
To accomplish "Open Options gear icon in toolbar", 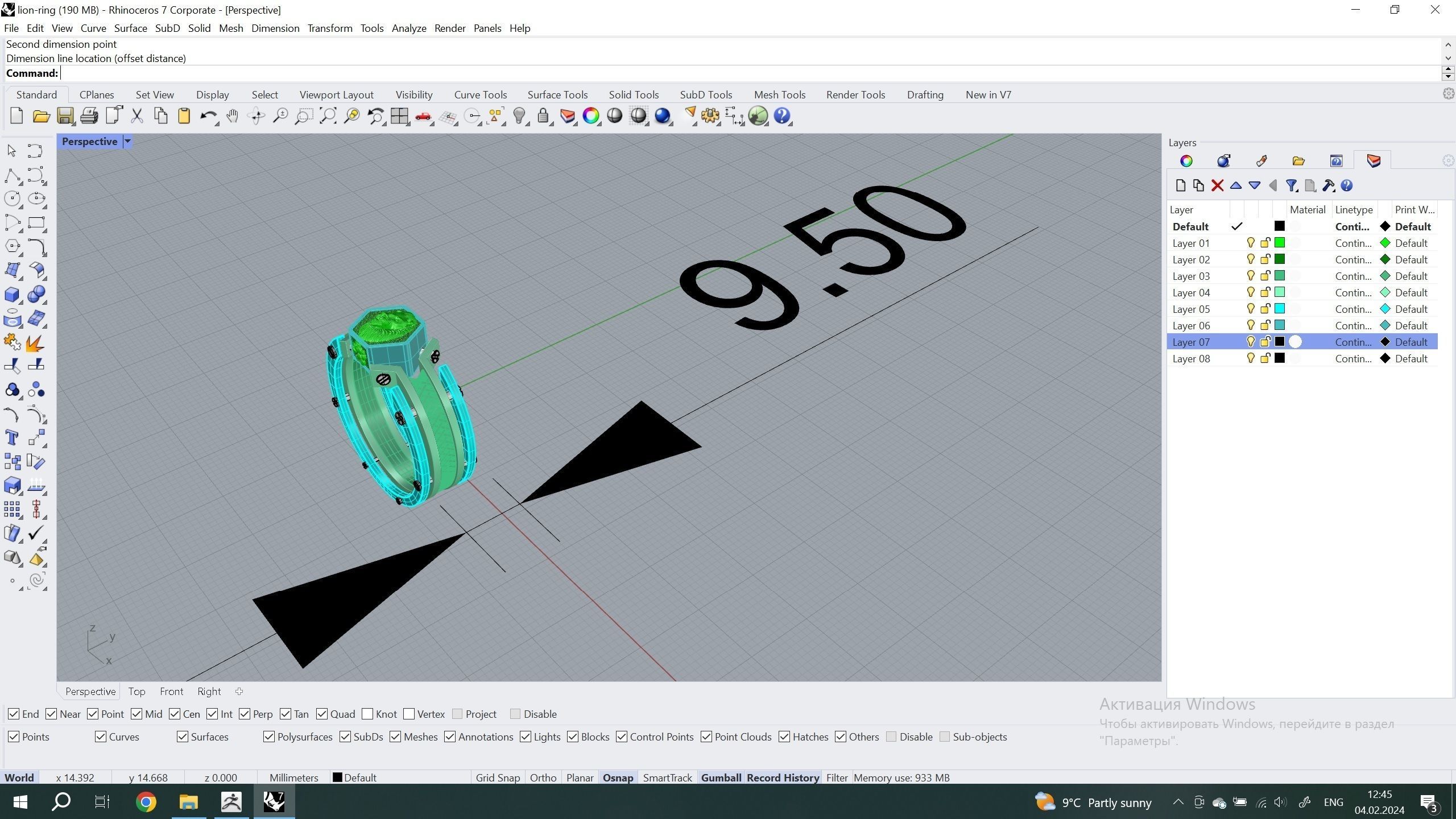I will pyautogui.click(x=710, y=116).
